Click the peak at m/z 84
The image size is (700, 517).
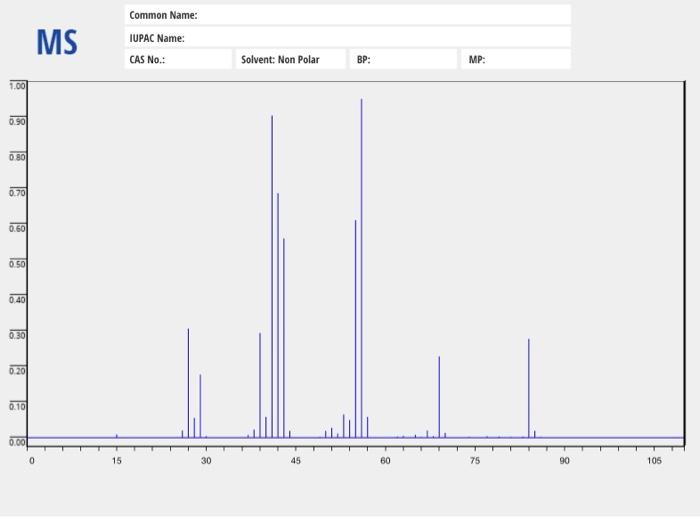point(529,388)
